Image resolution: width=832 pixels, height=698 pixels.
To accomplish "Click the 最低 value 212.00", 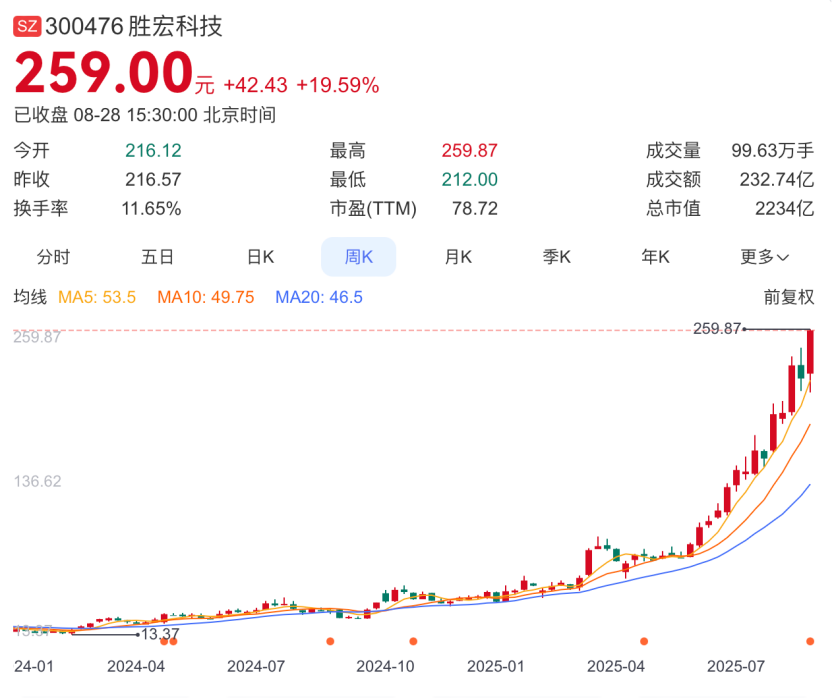I will tap(470, 179).
